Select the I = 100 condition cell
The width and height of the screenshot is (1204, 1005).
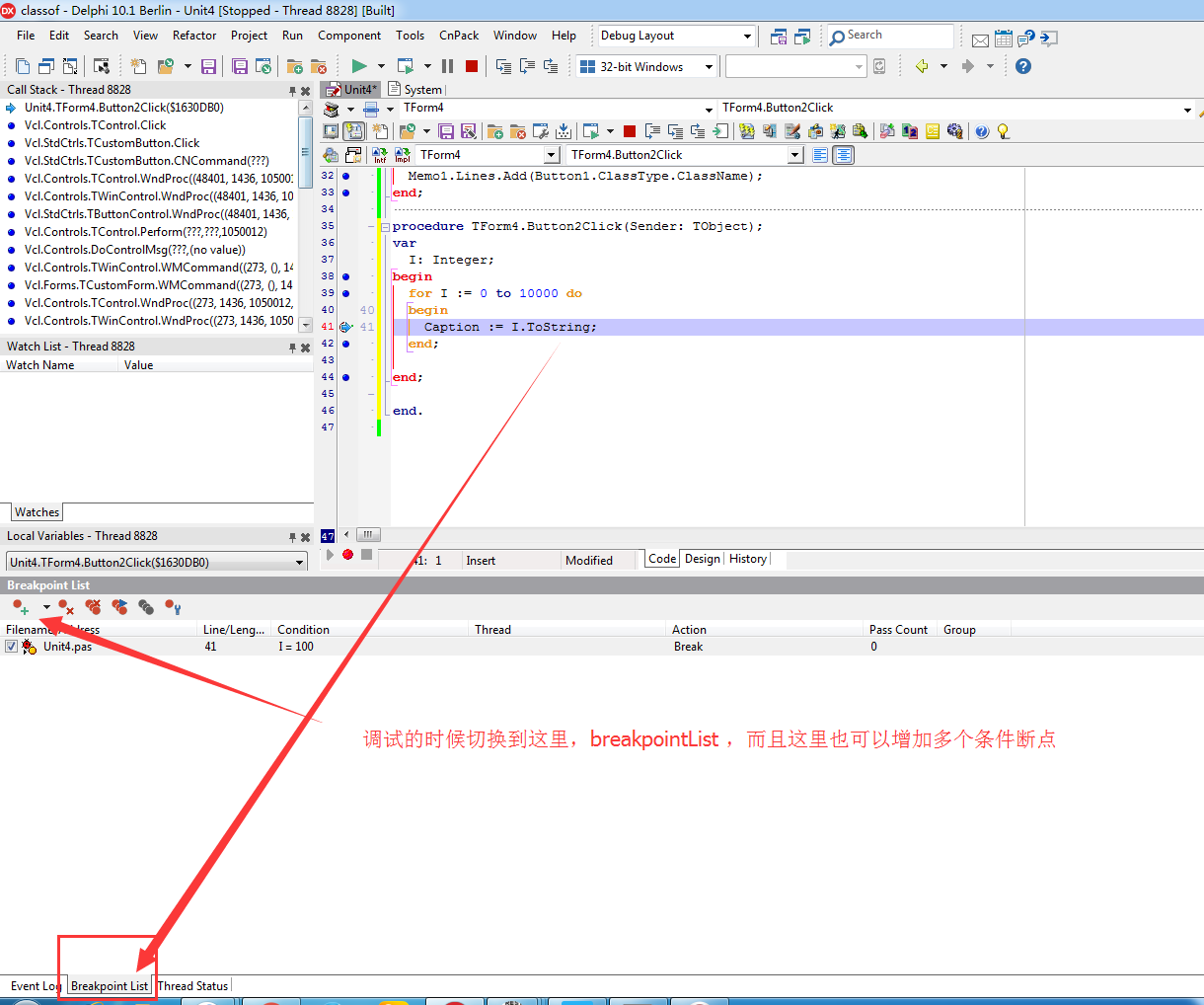[296, 647]
